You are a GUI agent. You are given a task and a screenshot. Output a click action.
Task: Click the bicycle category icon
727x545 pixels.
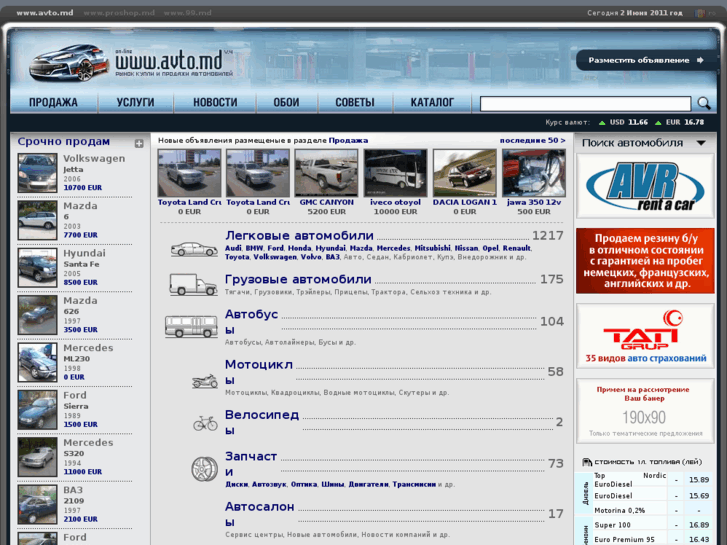(x=205, y=423)
